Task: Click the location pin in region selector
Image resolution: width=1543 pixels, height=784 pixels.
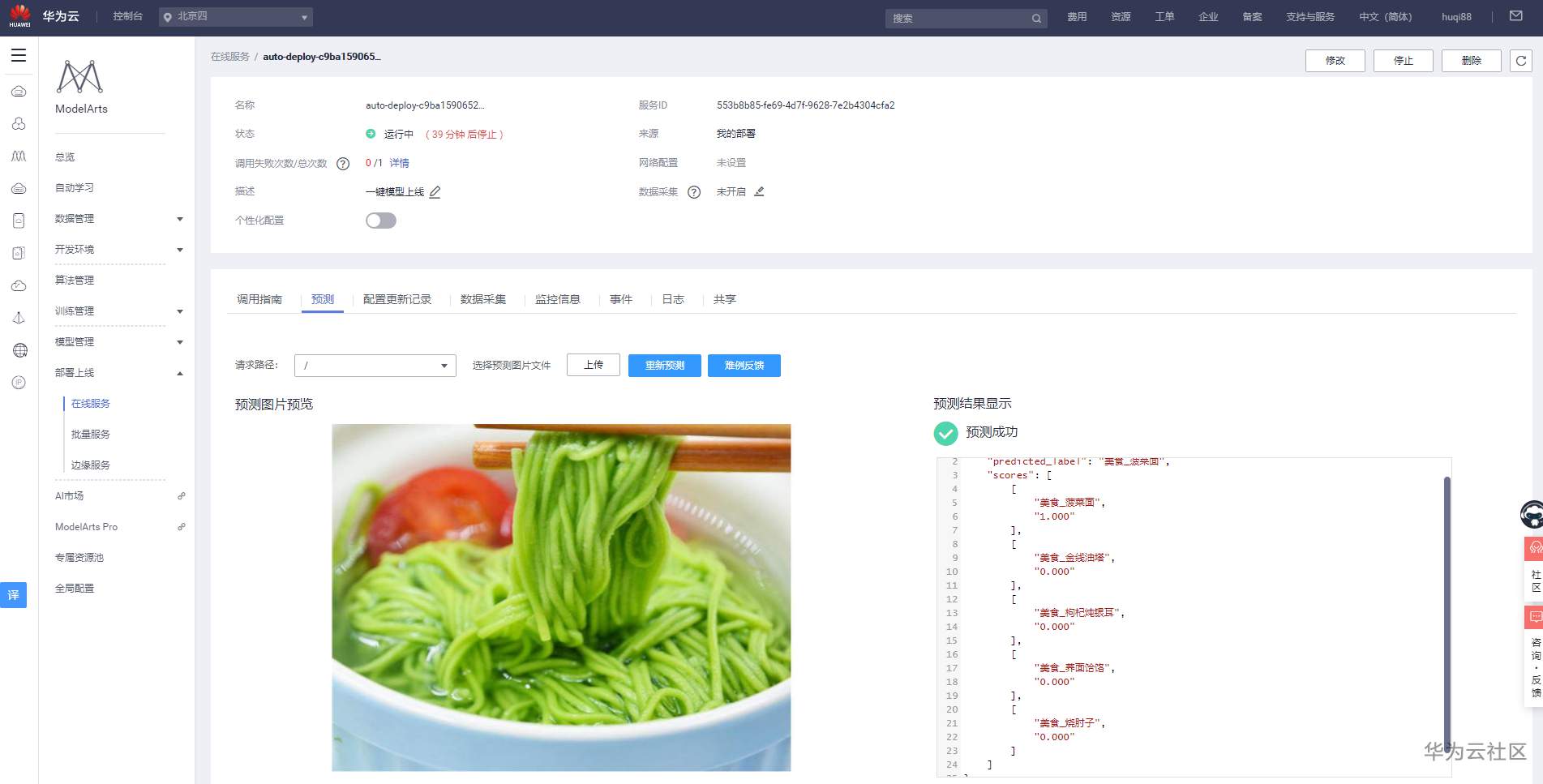Action: click(x=168, y=17)
